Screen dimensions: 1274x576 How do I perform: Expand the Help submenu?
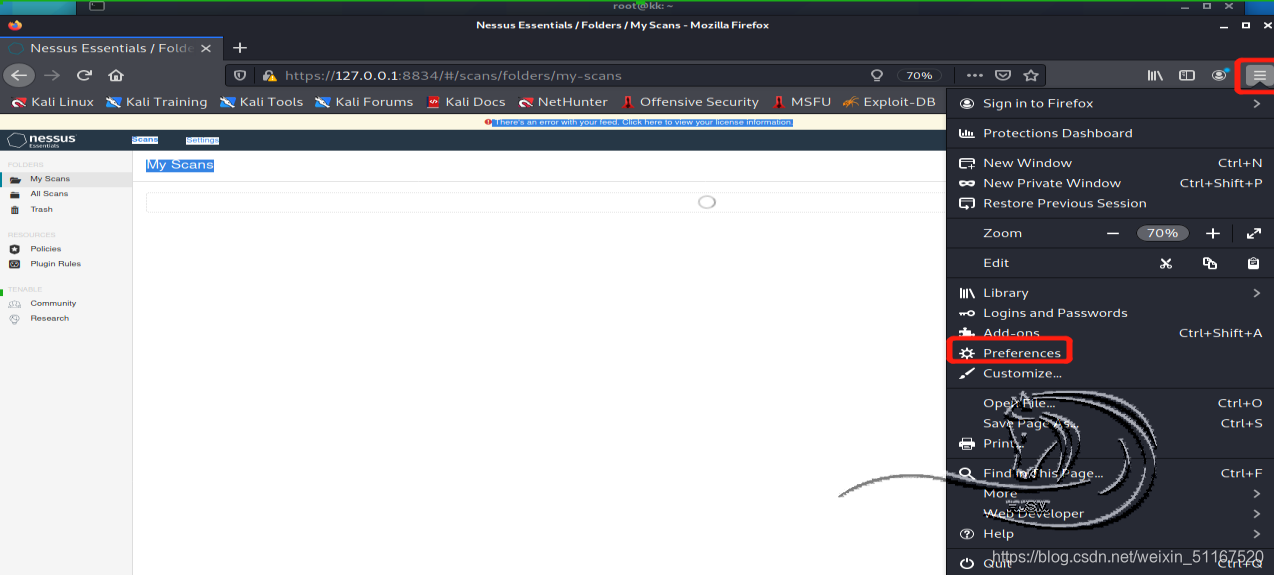[x=1110, y=533]
